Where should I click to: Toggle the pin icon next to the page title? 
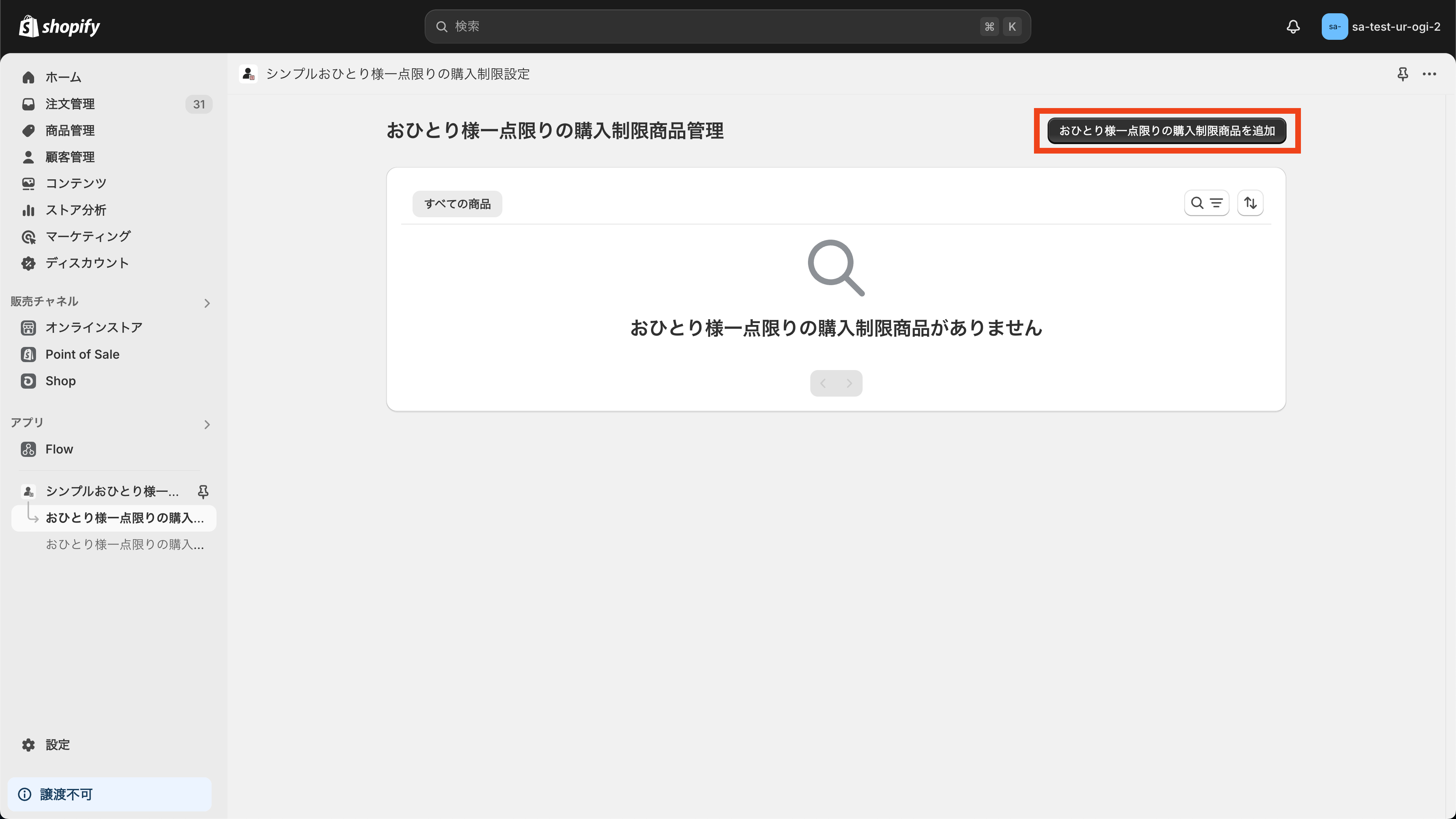click(x=1403, y=74)
